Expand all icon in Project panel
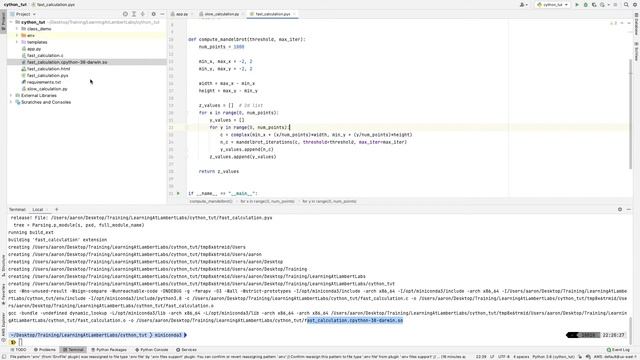This screenshot has width=640, height=360. pos(134,14)
